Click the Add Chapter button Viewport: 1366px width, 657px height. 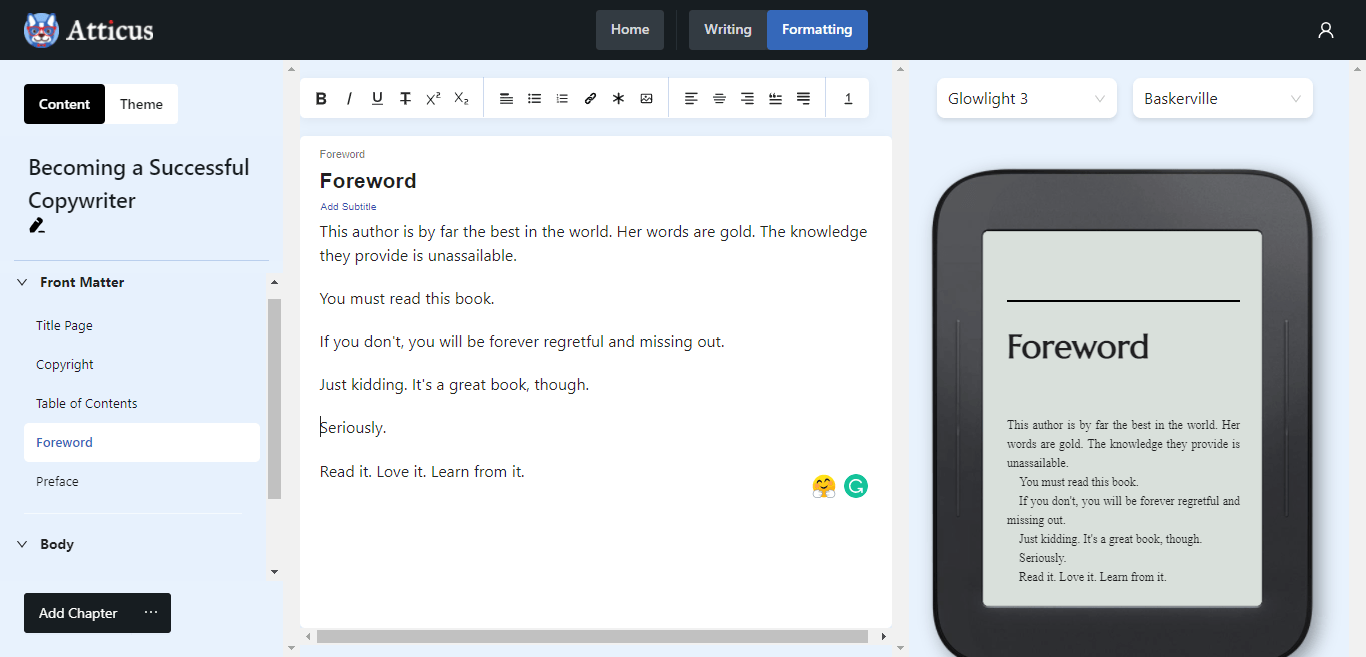tap(78, 613)
